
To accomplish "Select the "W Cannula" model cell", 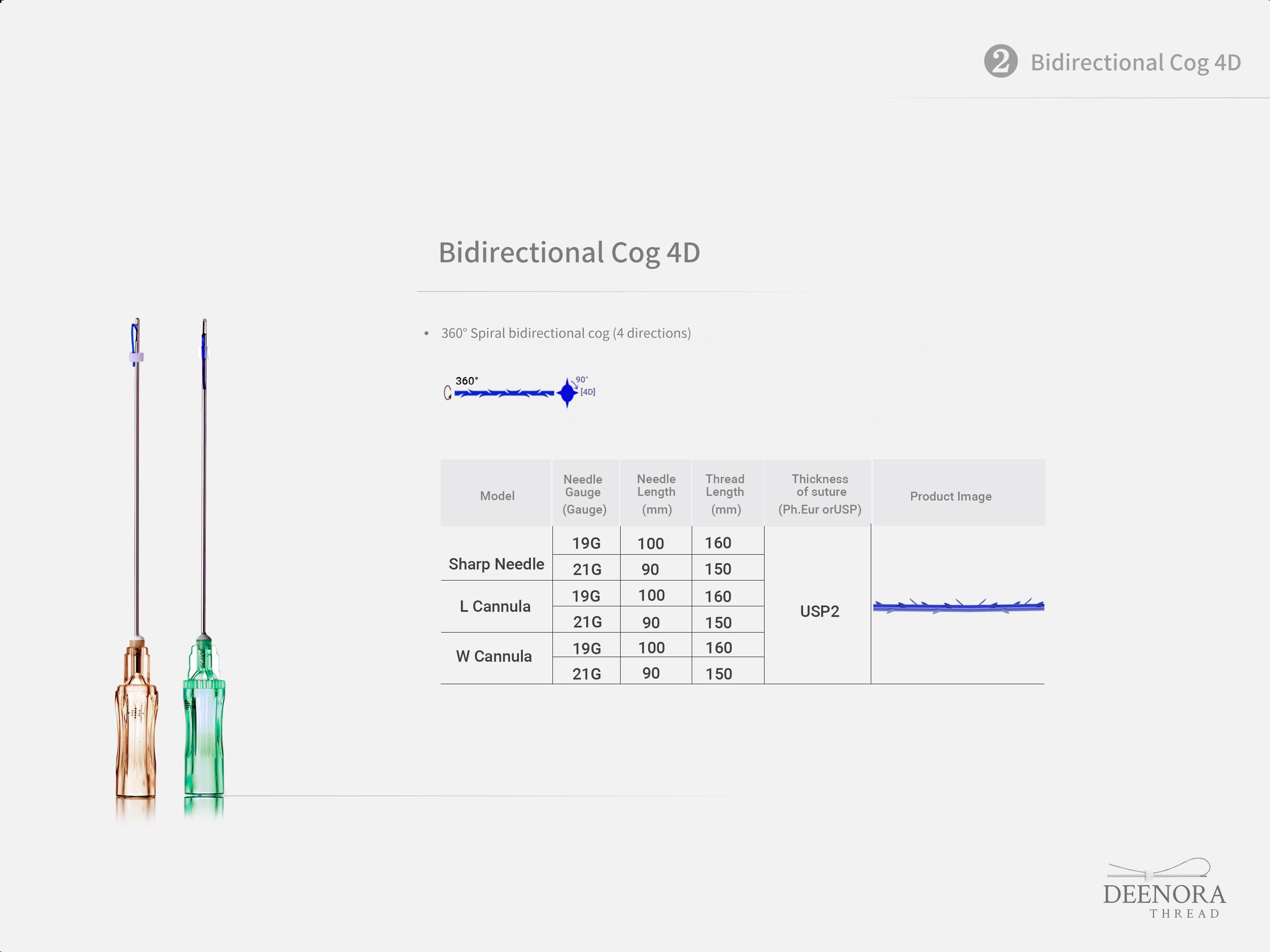I will click(x=494, y=657).
